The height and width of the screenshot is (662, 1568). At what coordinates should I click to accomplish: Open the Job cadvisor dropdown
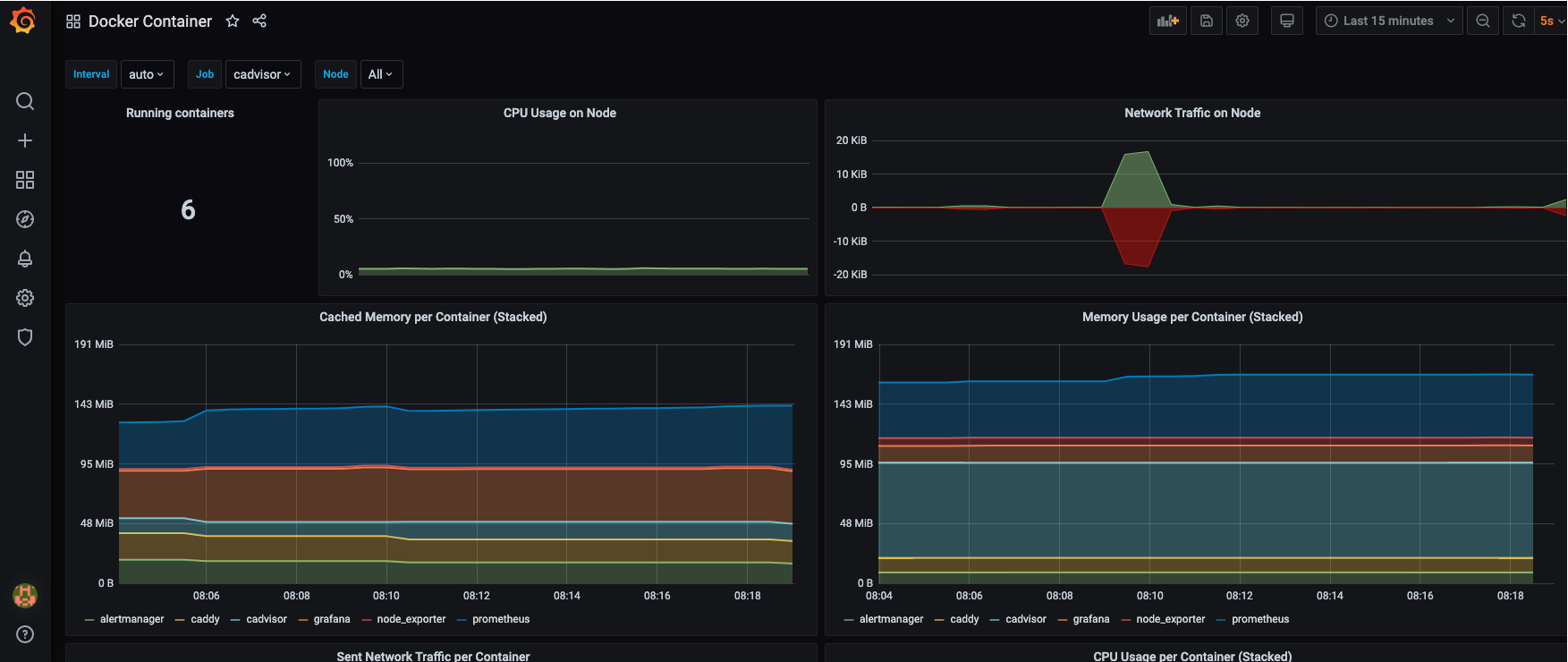pos(263,74)
